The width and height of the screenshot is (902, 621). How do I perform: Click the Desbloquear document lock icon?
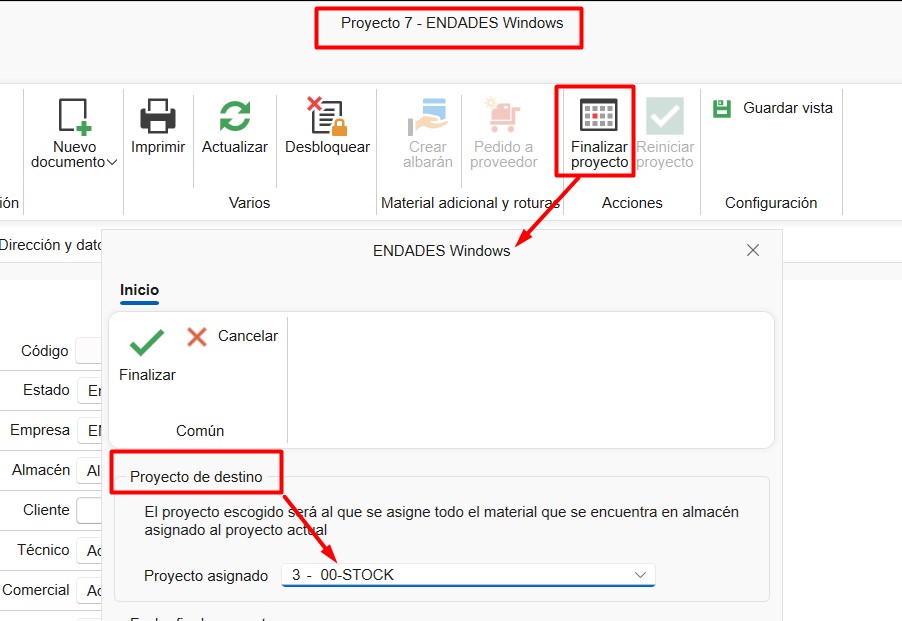(x=326, y=117)
